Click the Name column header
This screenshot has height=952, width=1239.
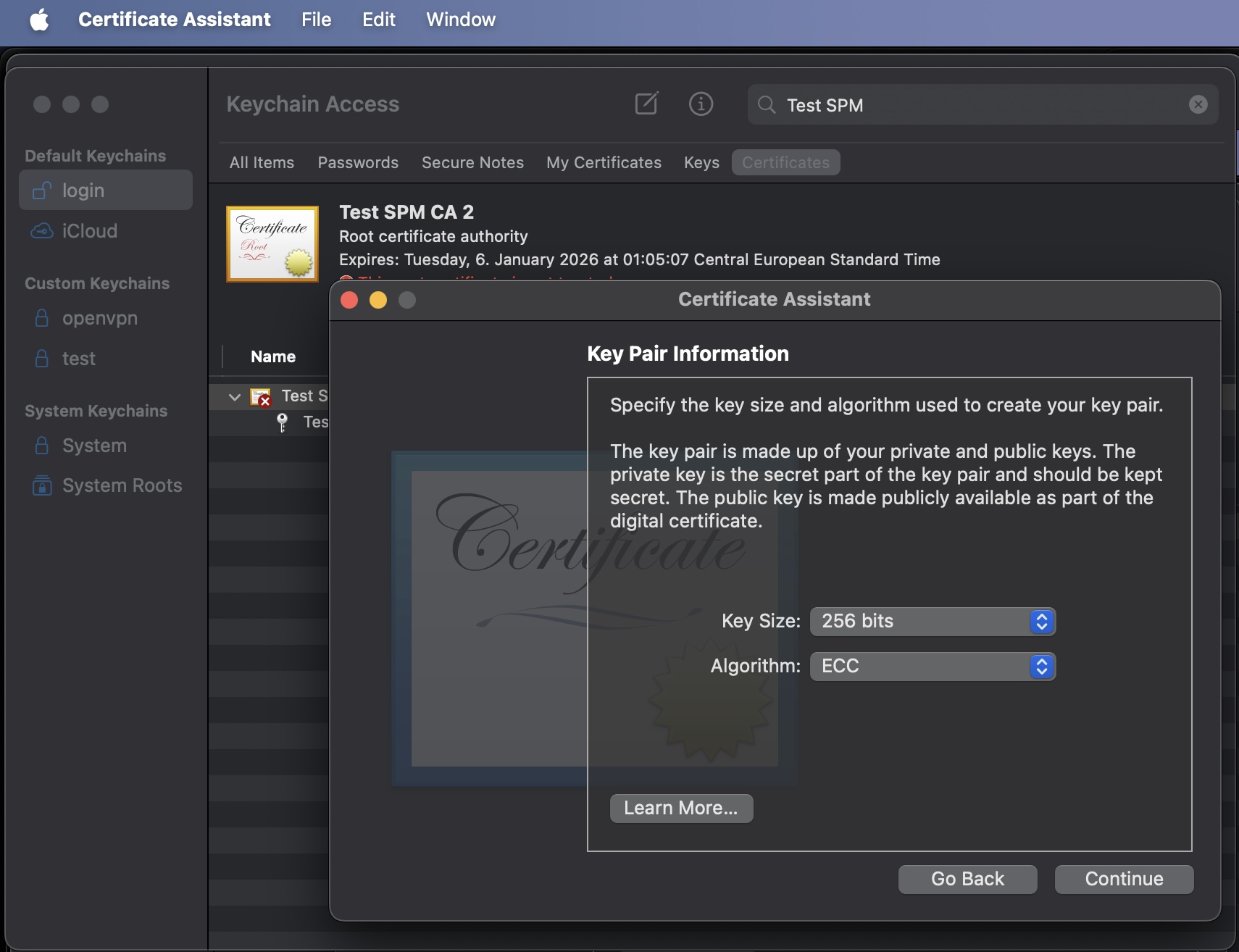(273, 356)
